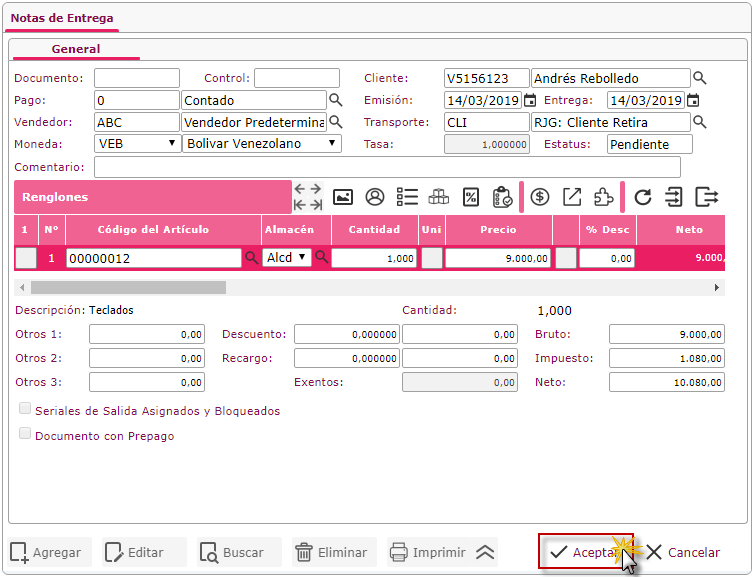Open the Emisión date calendar picker
Viewport: 755px width, 577px height.
pyautogui.click(x=530, y=100)
